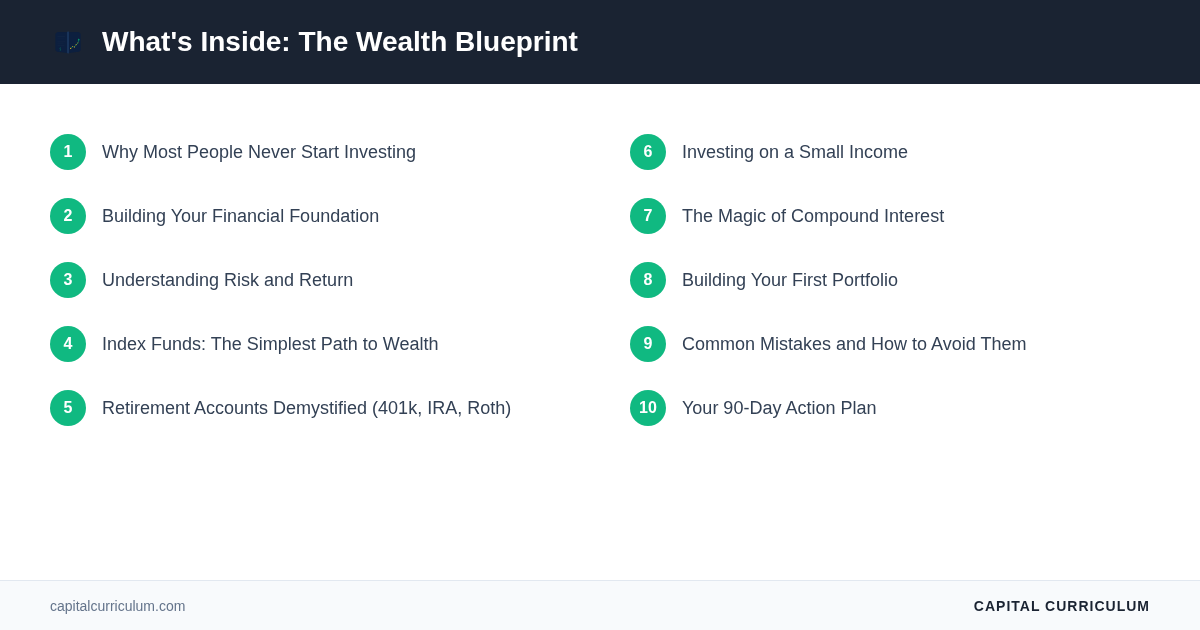
Task: Click the CAPITAL CURRICULUM brand text
Action: tap(1061, 606)
